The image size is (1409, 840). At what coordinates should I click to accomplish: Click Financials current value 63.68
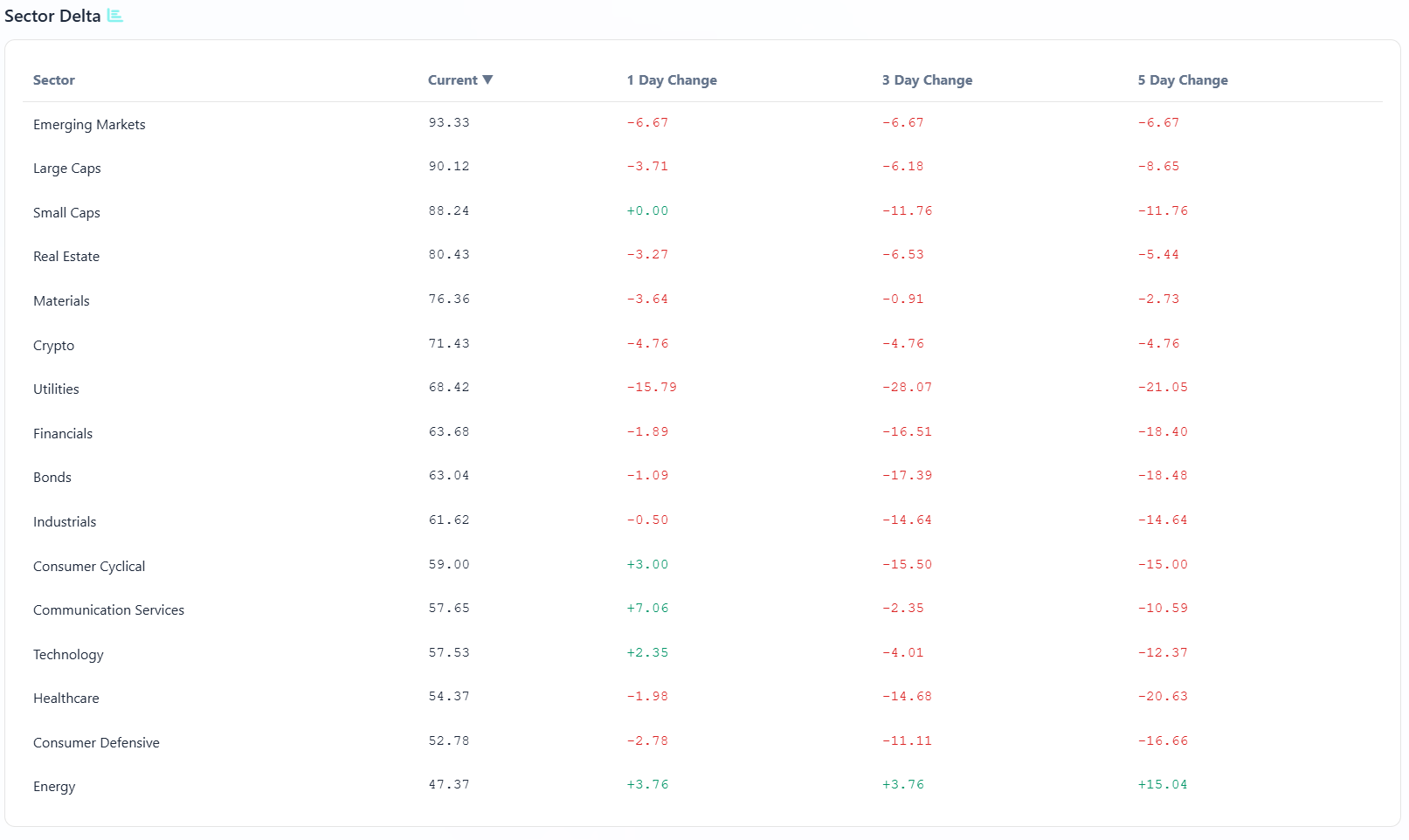(449, 431)
